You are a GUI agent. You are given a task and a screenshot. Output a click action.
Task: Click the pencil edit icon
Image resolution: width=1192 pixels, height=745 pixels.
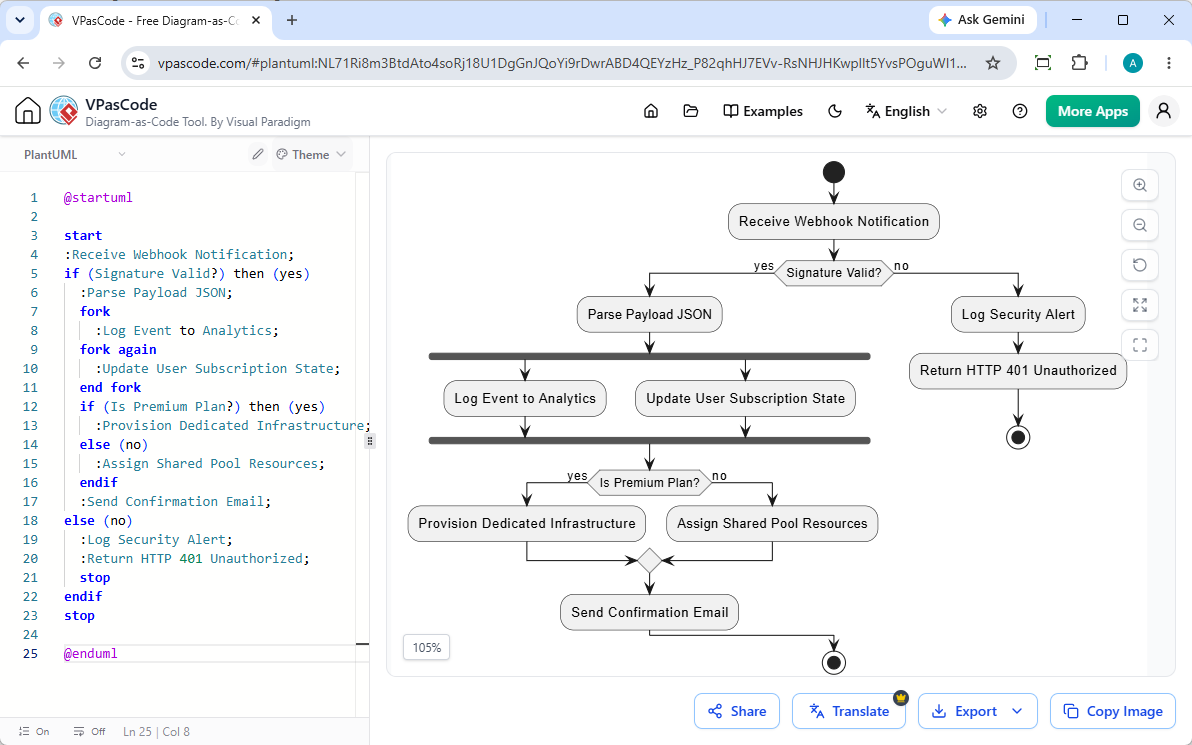(258, 154)
